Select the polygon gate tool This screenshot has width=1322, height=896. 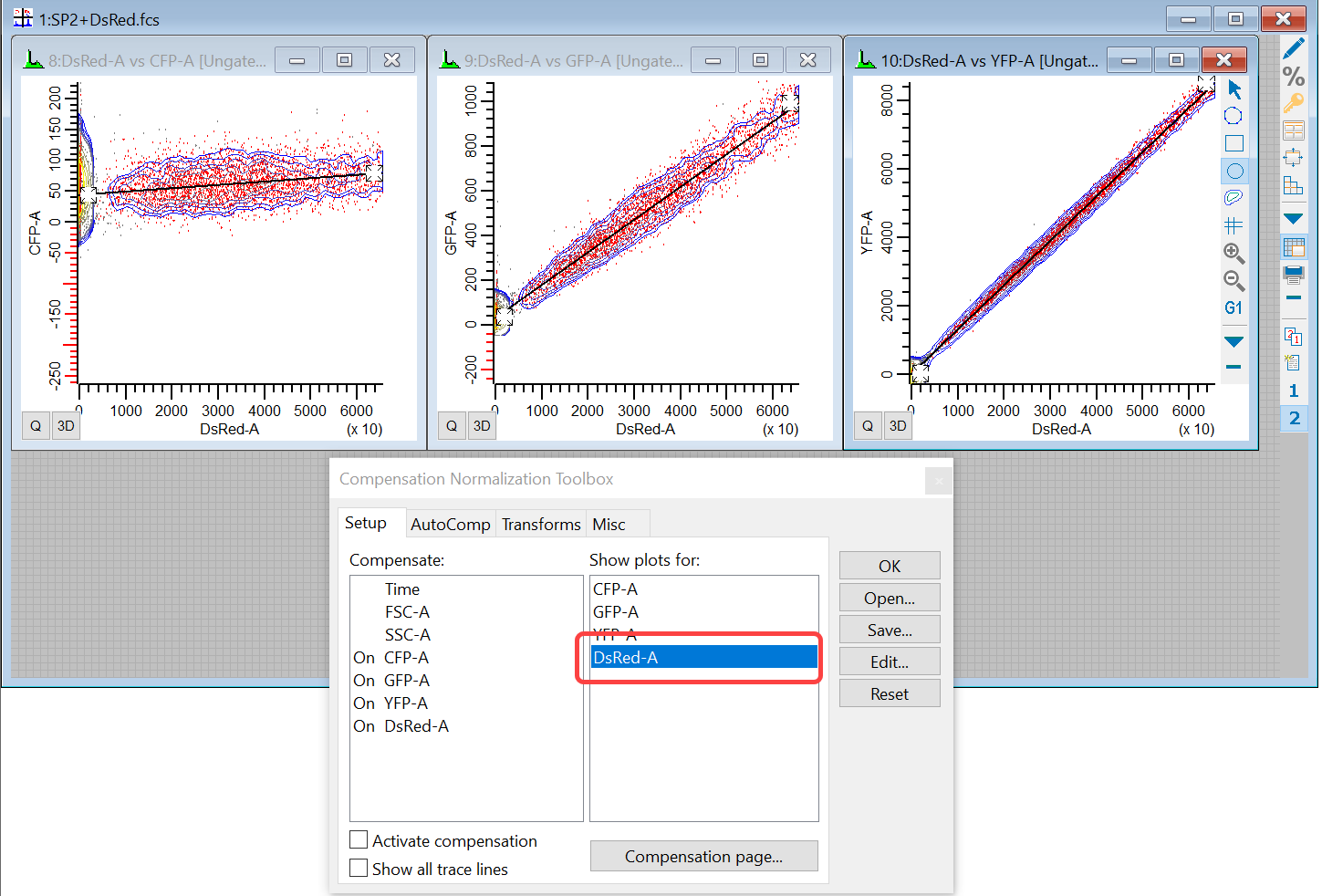click(1234, 116)
